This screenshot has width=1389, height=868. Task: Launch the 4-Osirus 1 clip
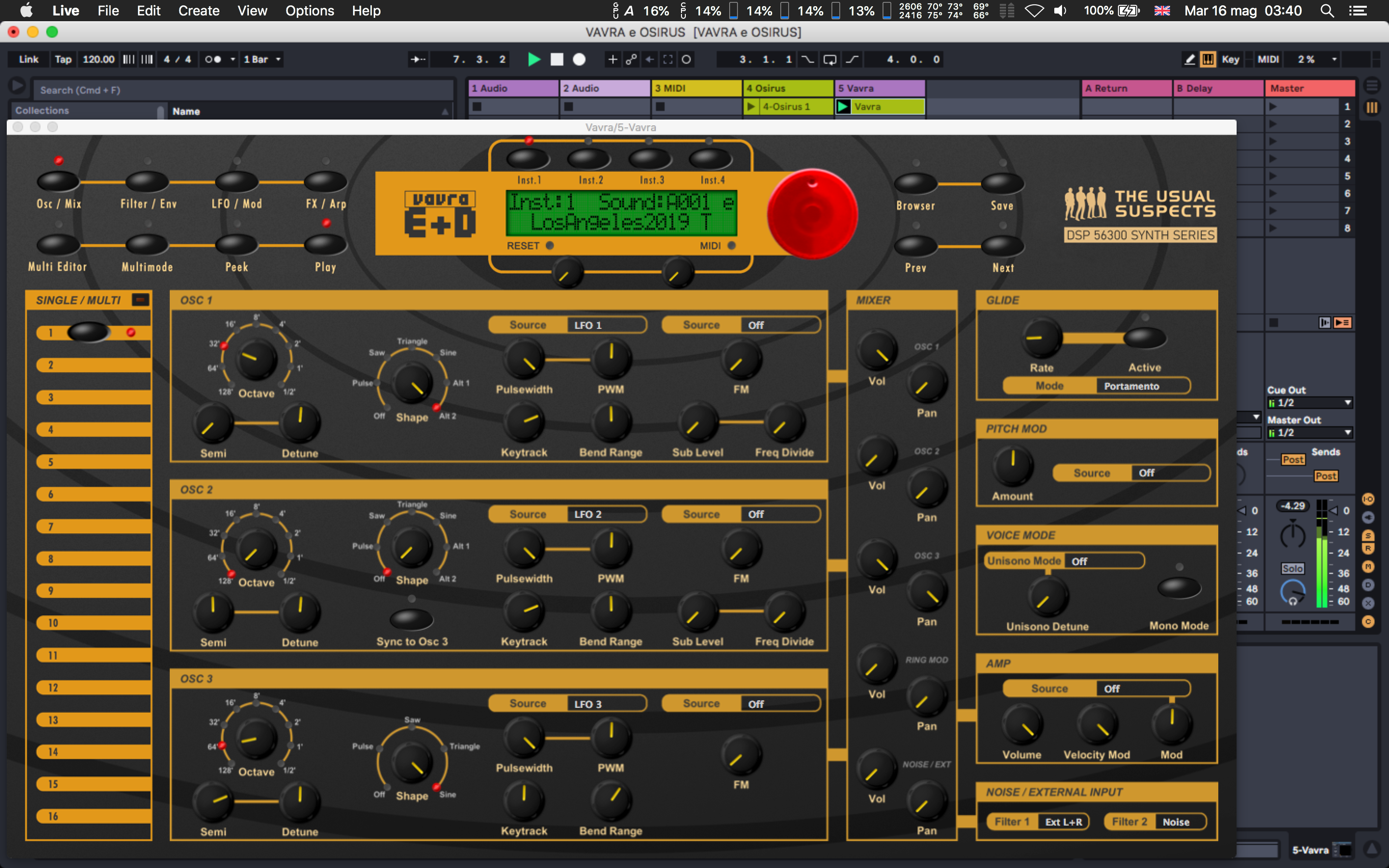pyautogui.click(x=751, y=107)
